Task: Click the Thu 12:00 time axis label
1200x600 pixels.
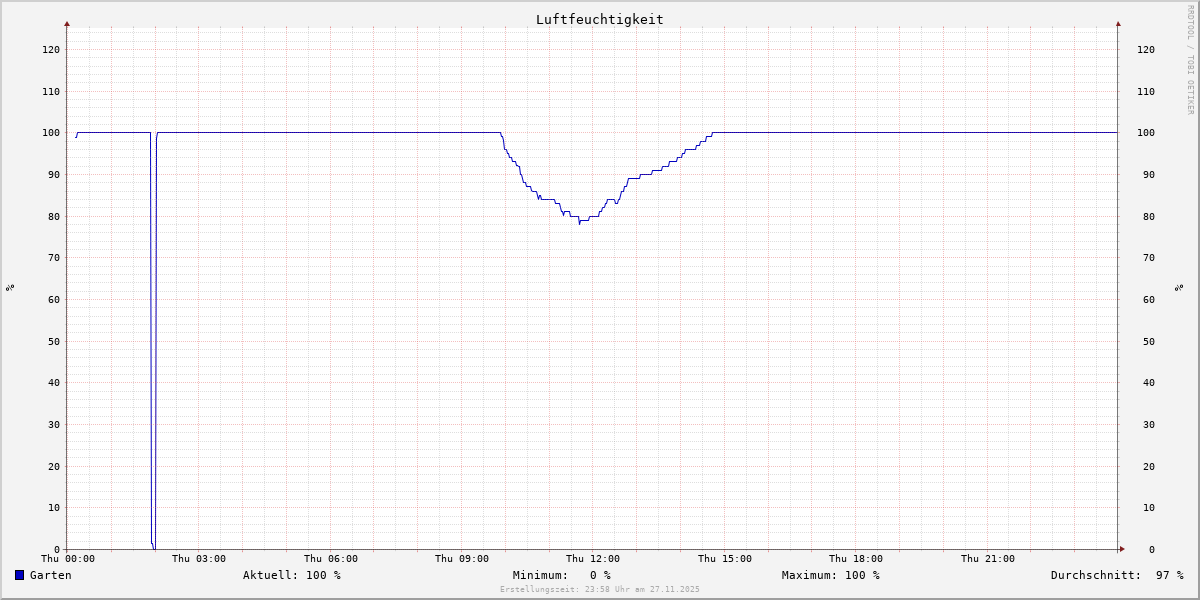Action: pyautogui.click(x=593, y=559)
